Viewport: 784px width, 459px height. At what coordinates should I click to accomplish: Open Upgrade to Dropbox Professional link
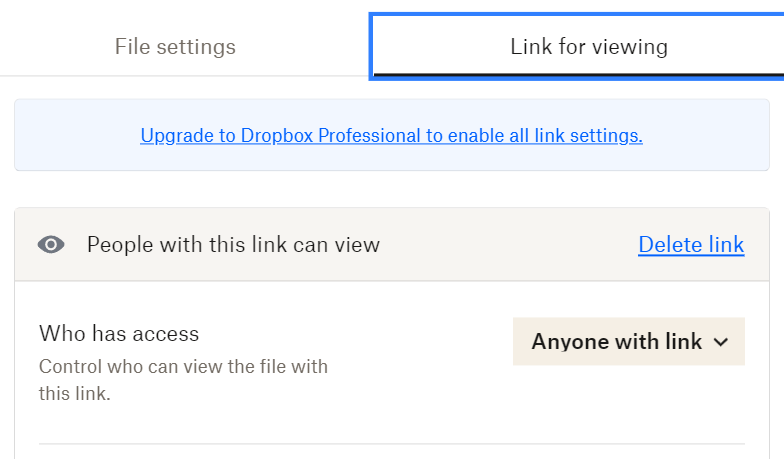point(391,136)
